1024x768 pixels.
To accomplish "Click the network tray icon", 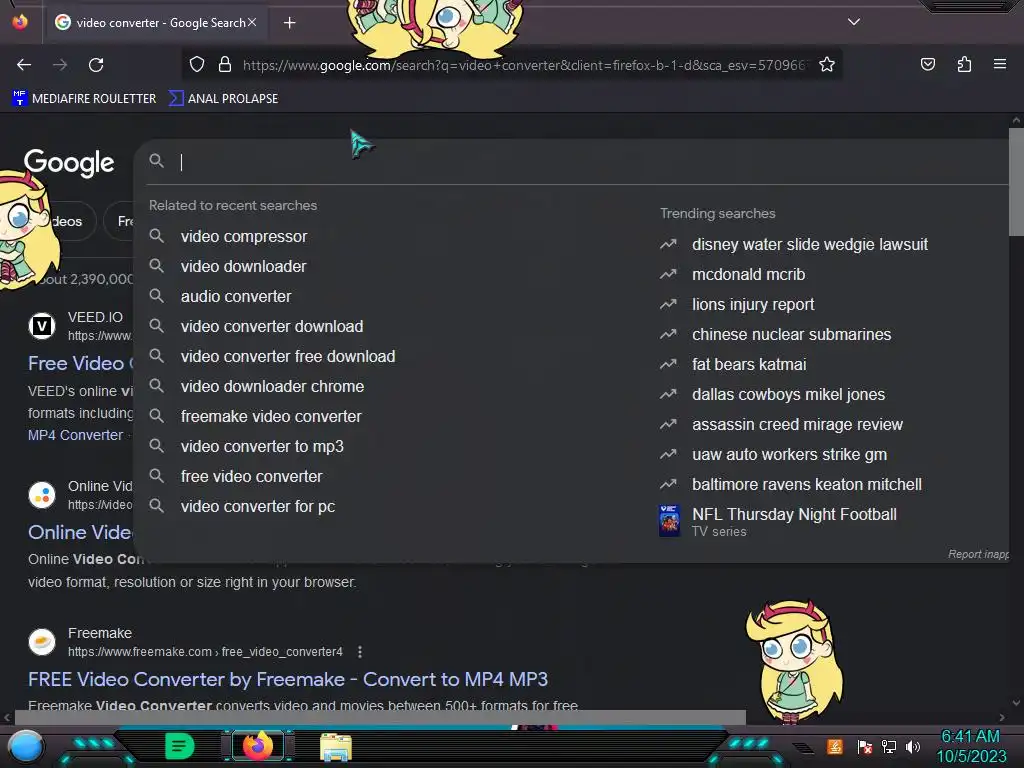I will point(888,746).
